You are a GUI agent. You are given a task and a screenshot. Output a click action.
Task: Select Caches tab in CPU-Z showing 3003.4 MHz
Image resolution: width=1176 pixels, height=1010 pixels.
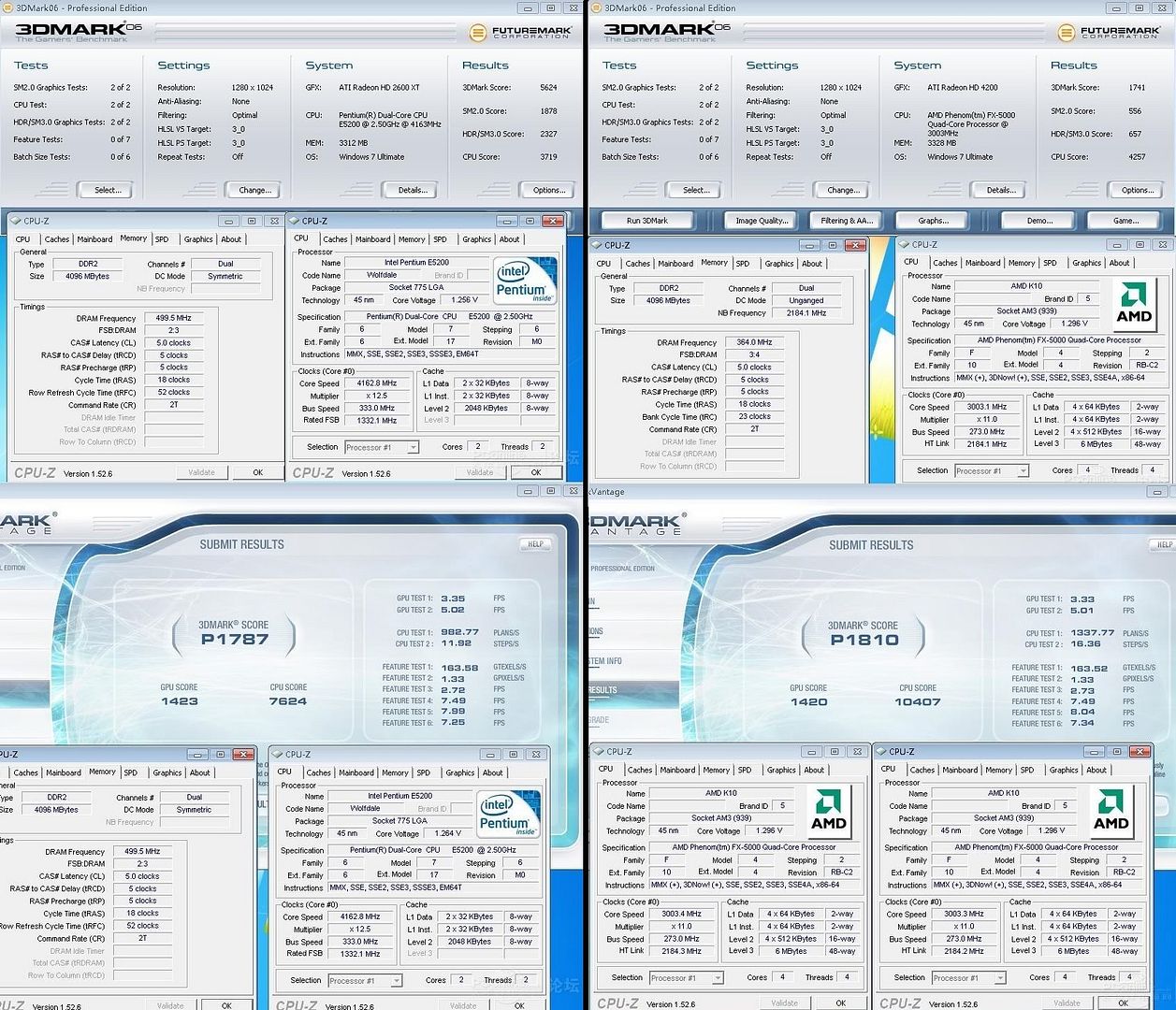click(x=640, y=771)
